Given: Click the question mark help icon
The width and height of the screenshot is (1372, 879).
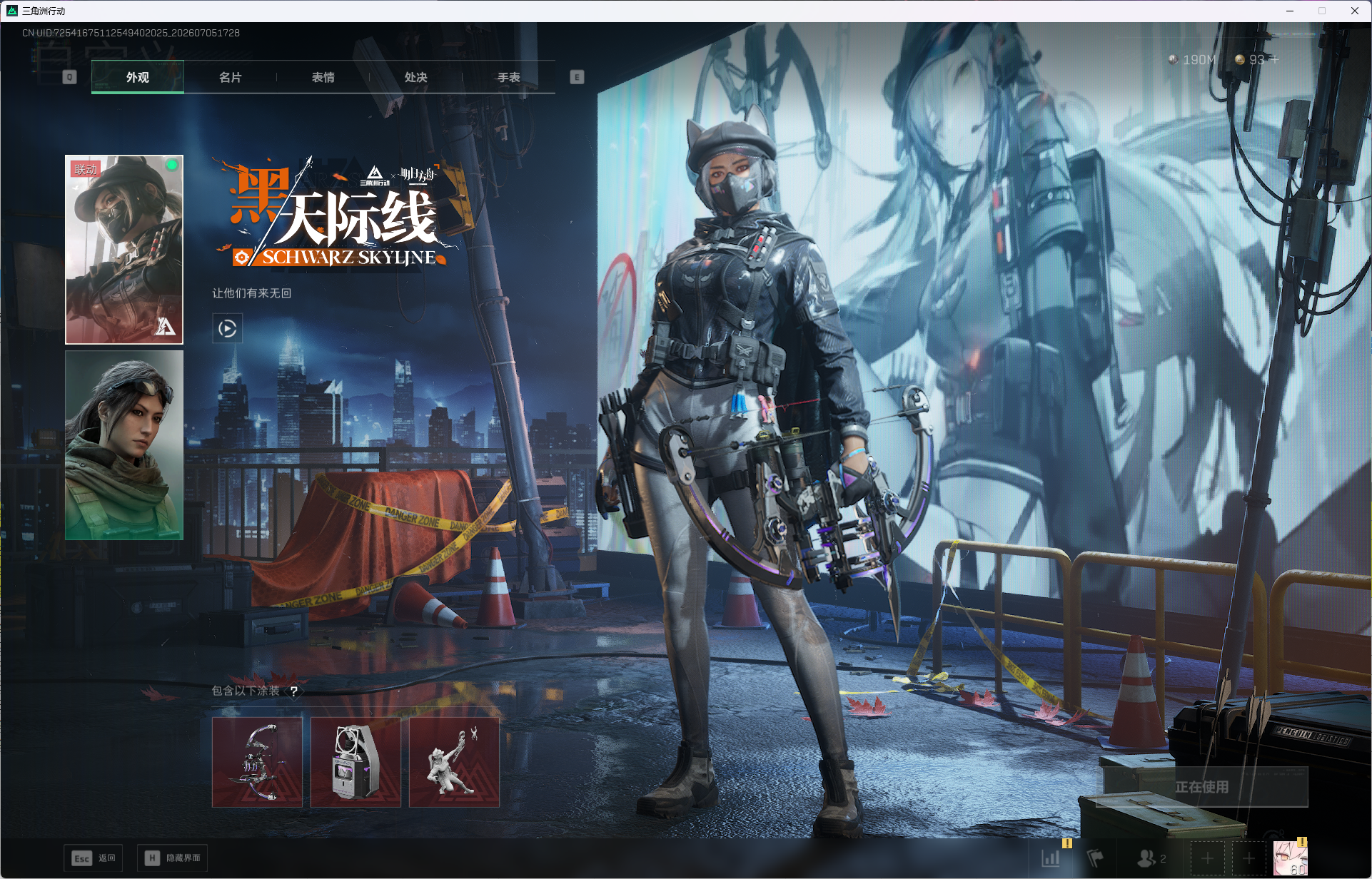Looking at the screenshot, I should (x=294, y=691).
